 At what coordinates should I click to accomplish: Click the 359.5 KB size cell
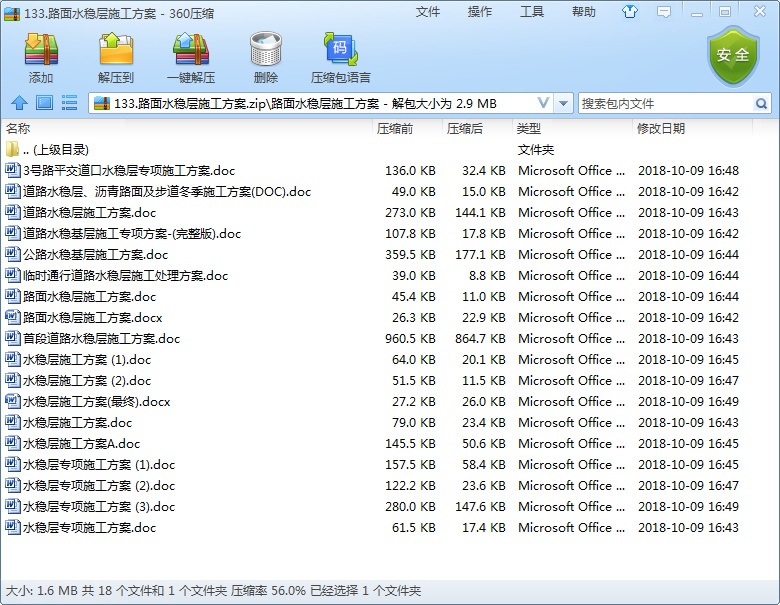pos(410,254)
